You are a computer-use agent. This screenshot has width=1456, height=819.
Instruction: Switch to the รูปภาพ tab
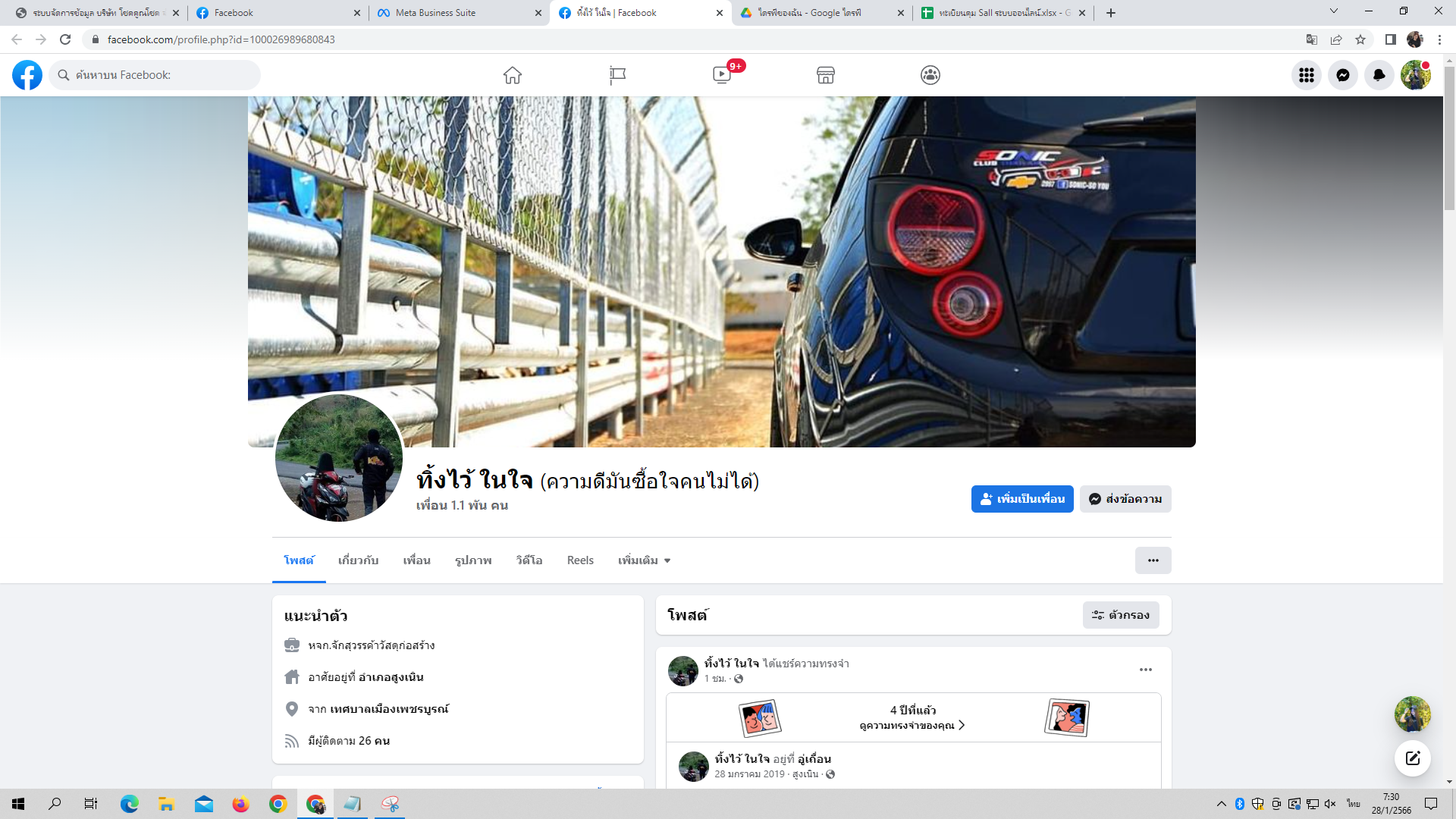click(473, 560)
